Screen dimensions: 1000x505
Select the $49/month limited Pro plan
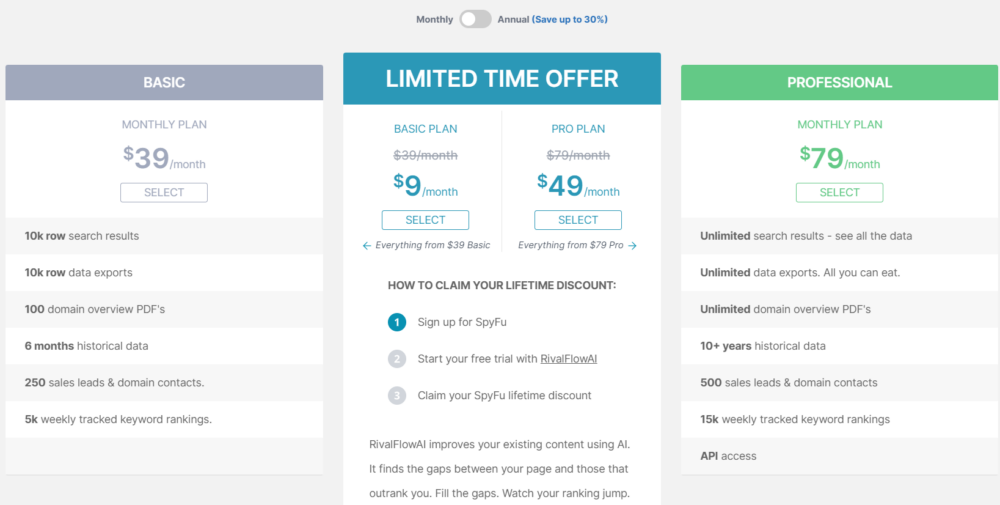578,220
